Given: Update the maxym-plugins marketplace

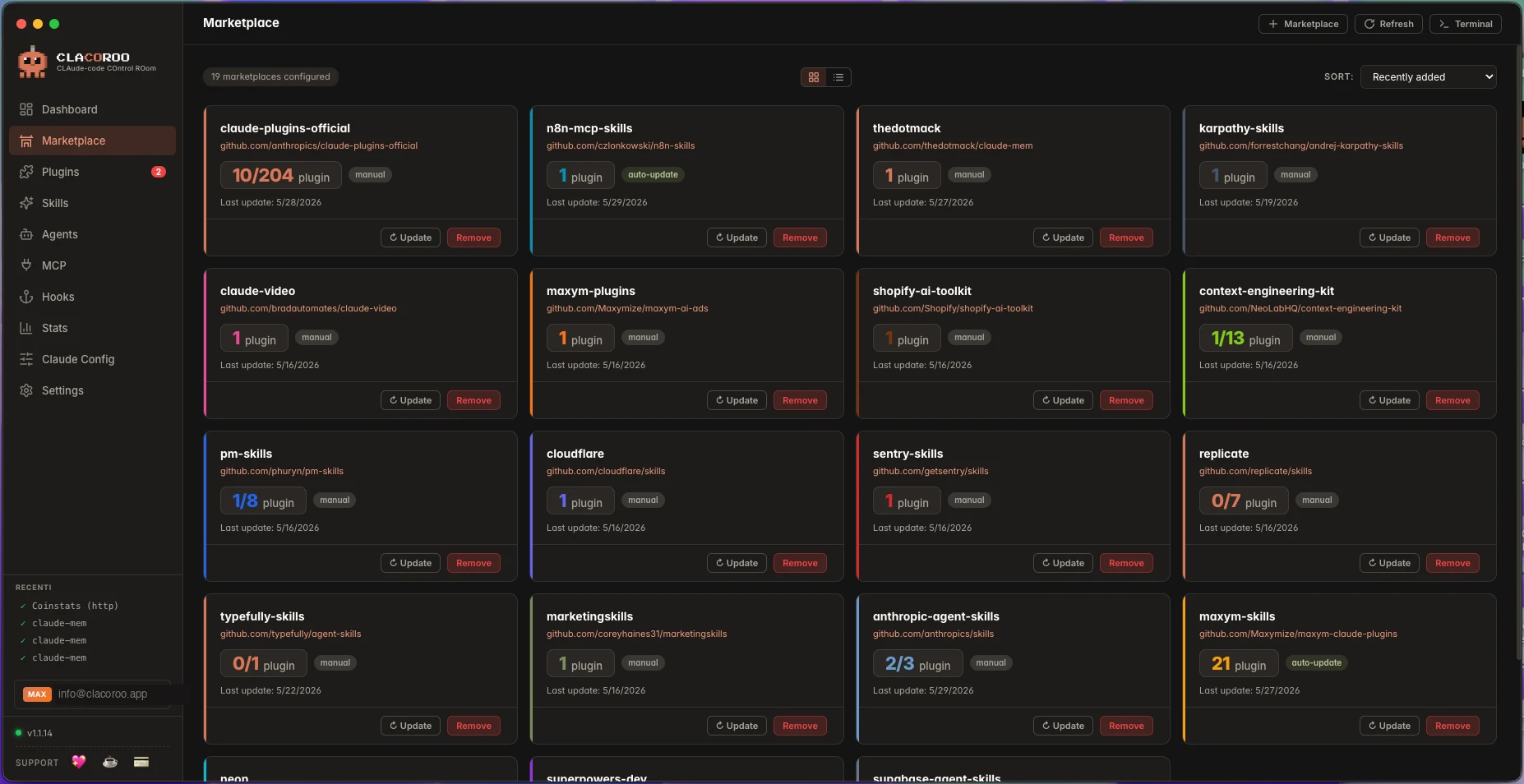Looking at the screenshot, I should point(737,400).
